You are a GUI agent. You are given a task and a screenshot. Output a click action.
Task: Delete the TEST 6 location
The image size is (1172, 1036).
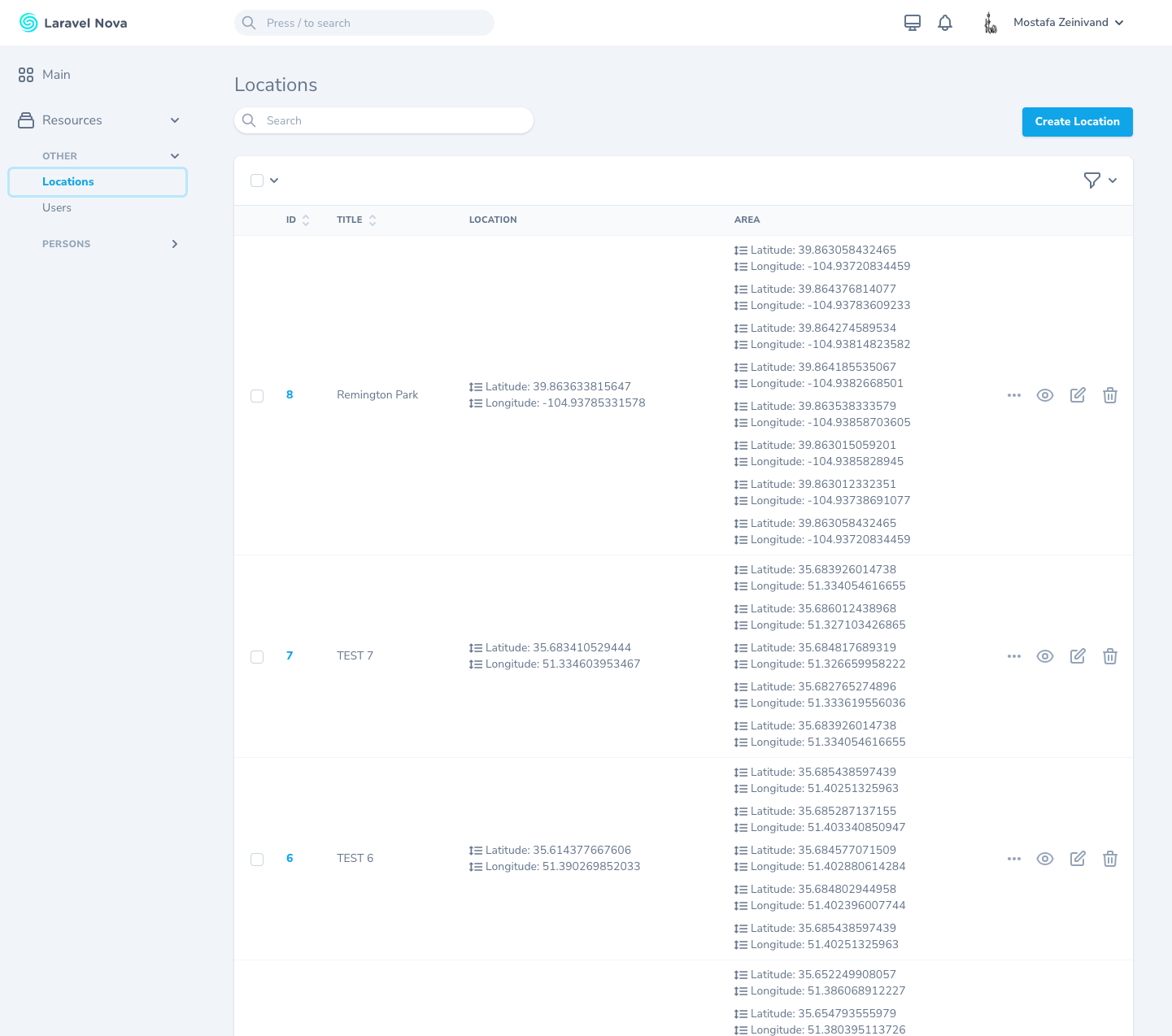(x=1109, y=859)
